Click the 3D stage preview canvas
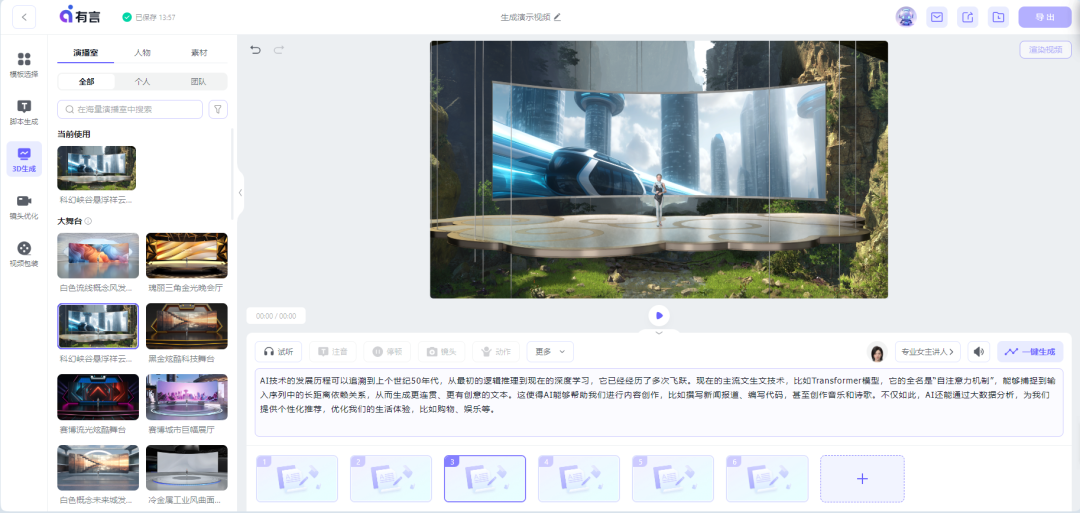 coord(659,169)
